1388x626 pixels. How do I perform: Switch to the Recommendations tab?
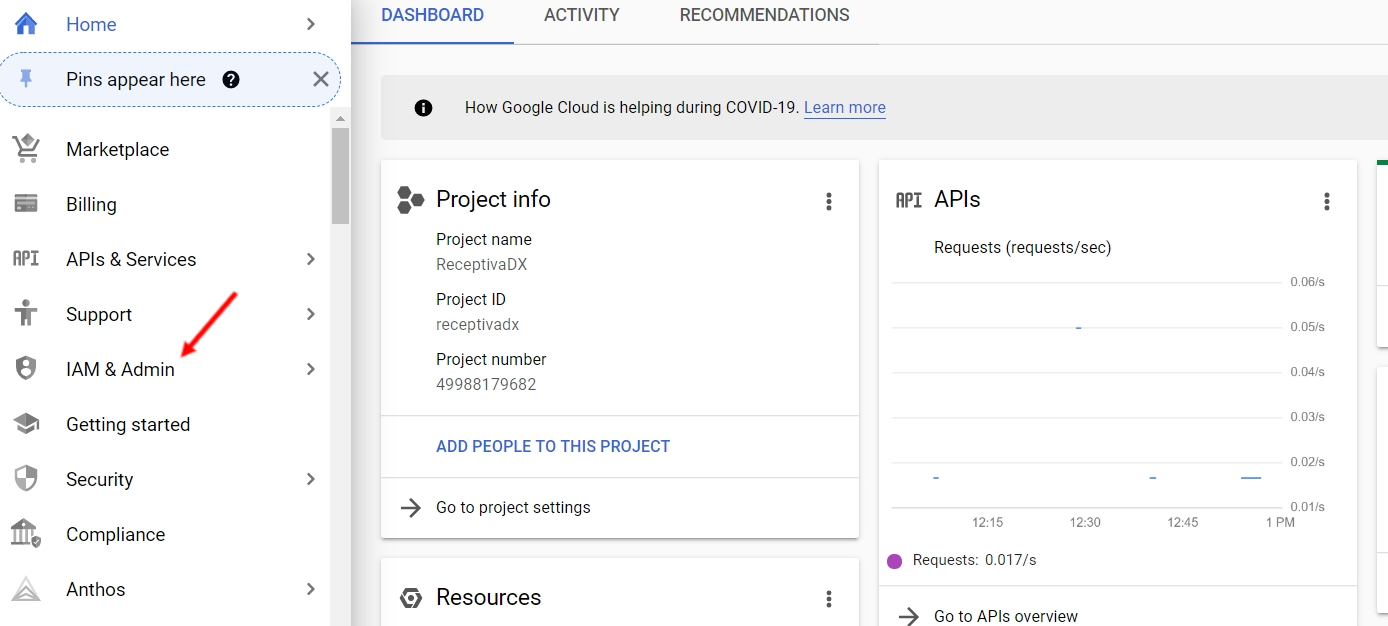[764, 16]
